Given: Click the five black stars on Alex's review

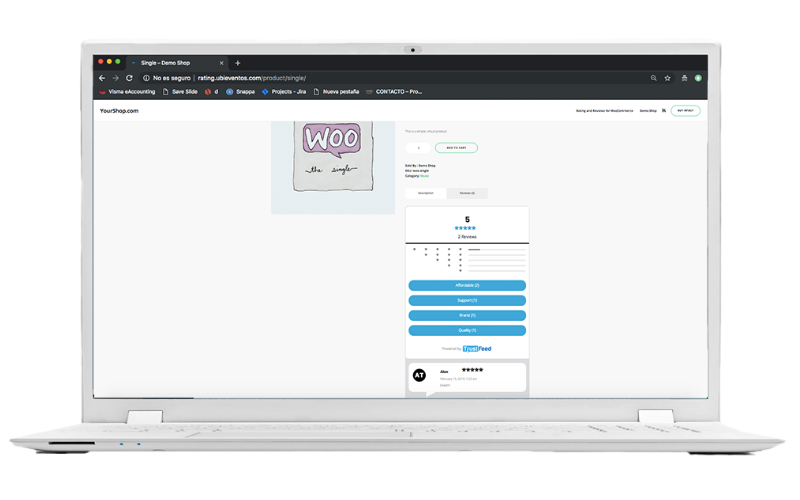Looking at the screenshot, I should click(x=472, y=370).
